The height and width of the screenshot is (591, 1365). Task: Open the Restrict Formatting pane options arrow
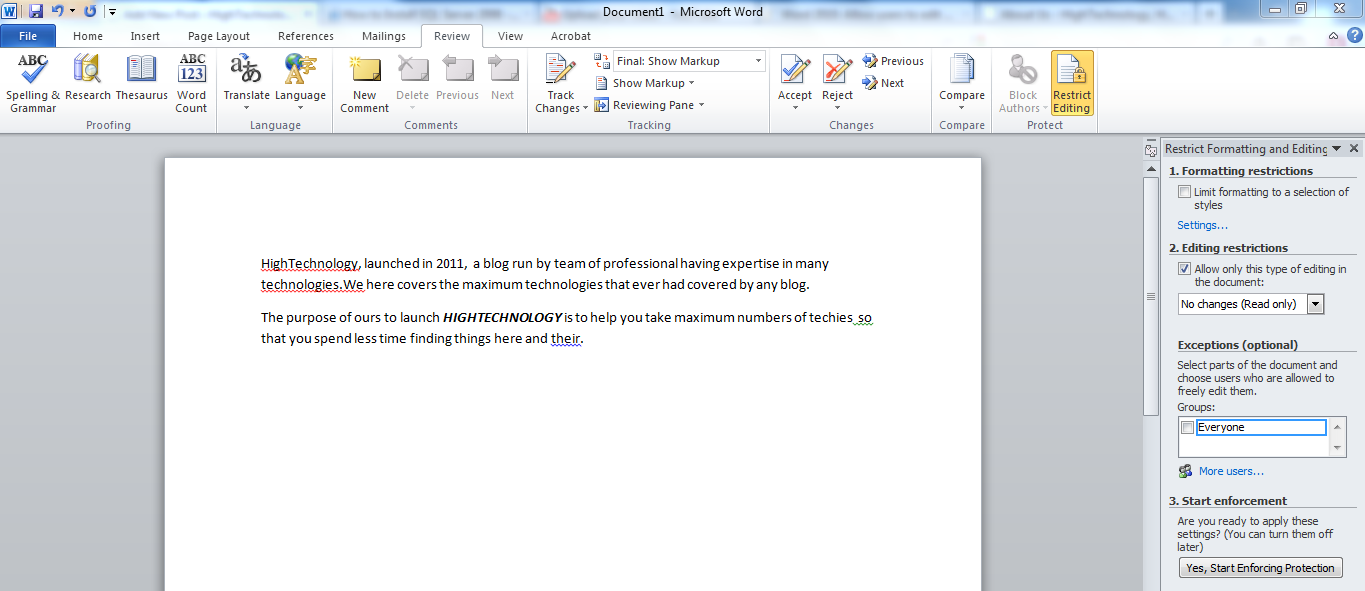1337,148
